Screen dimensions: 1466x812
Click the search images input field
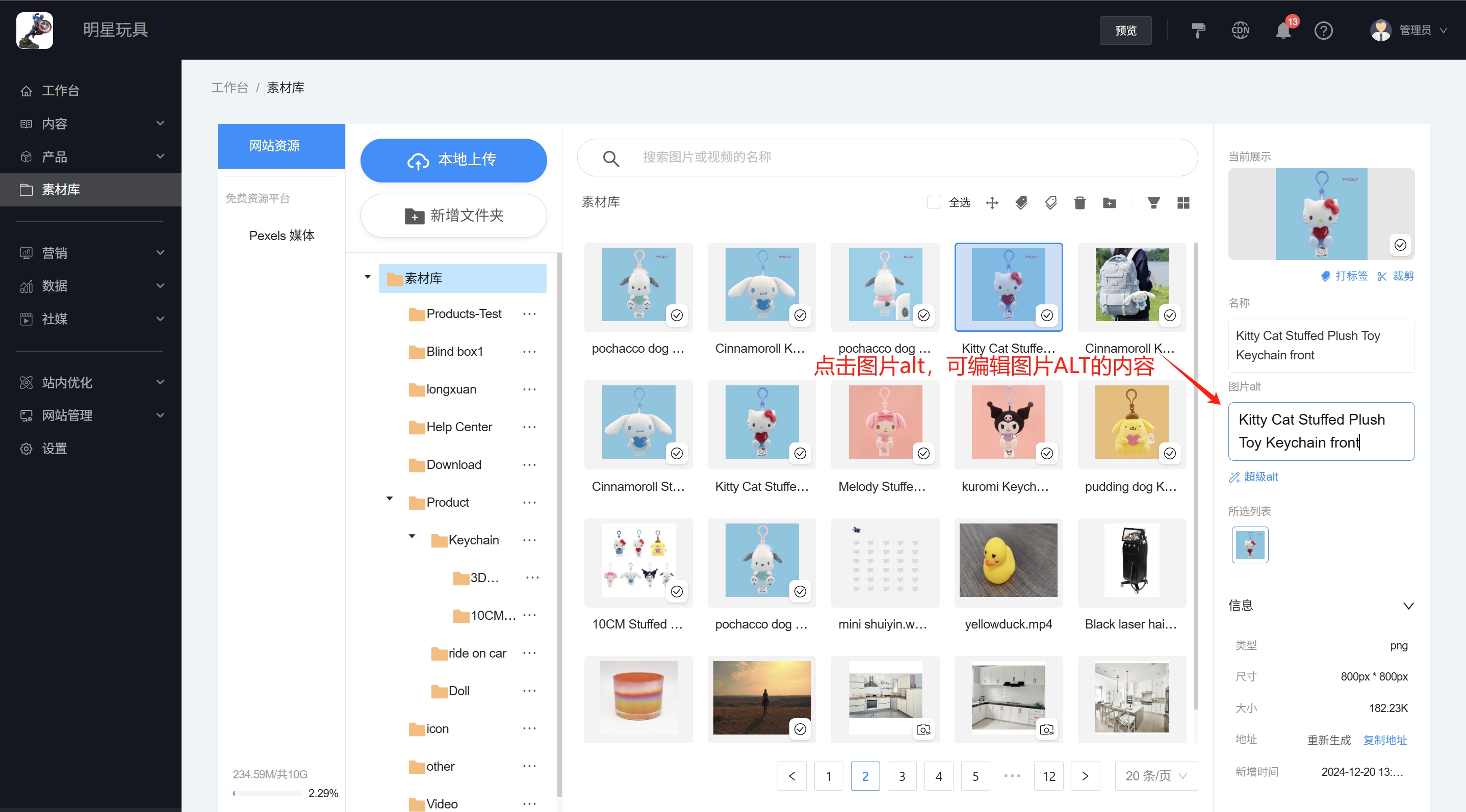pyautogui.click(x=911, y=157)
